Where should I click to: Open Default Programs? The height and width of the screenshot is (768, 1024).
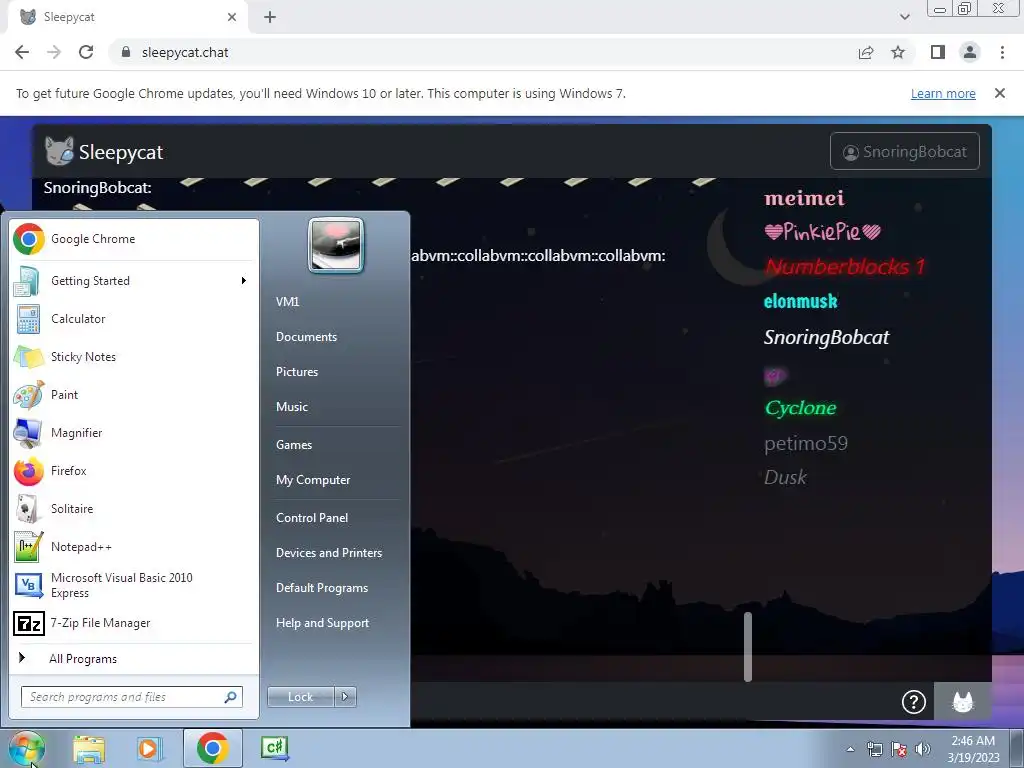(x=322, y=588)
